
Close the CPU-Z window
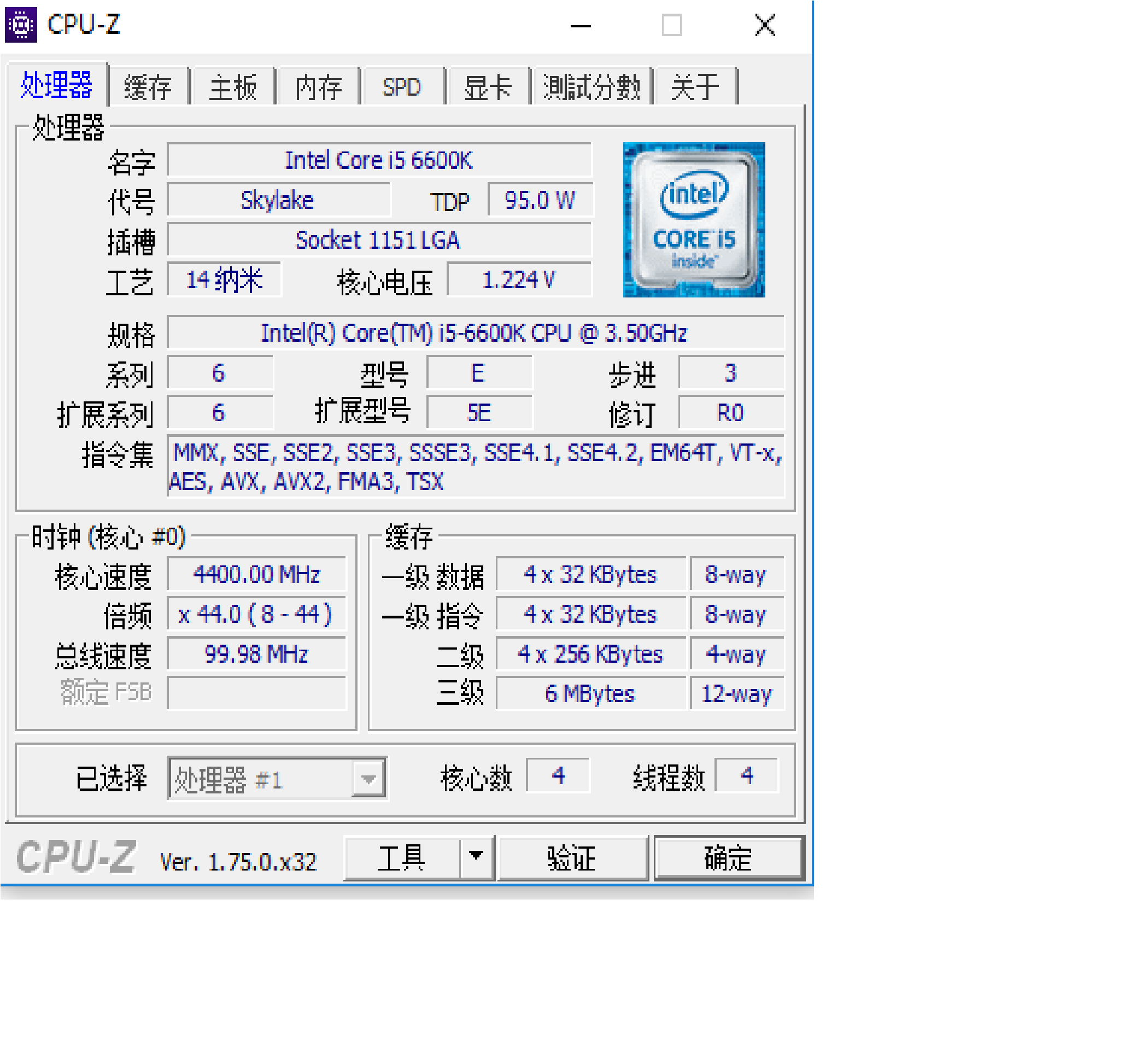764,26
